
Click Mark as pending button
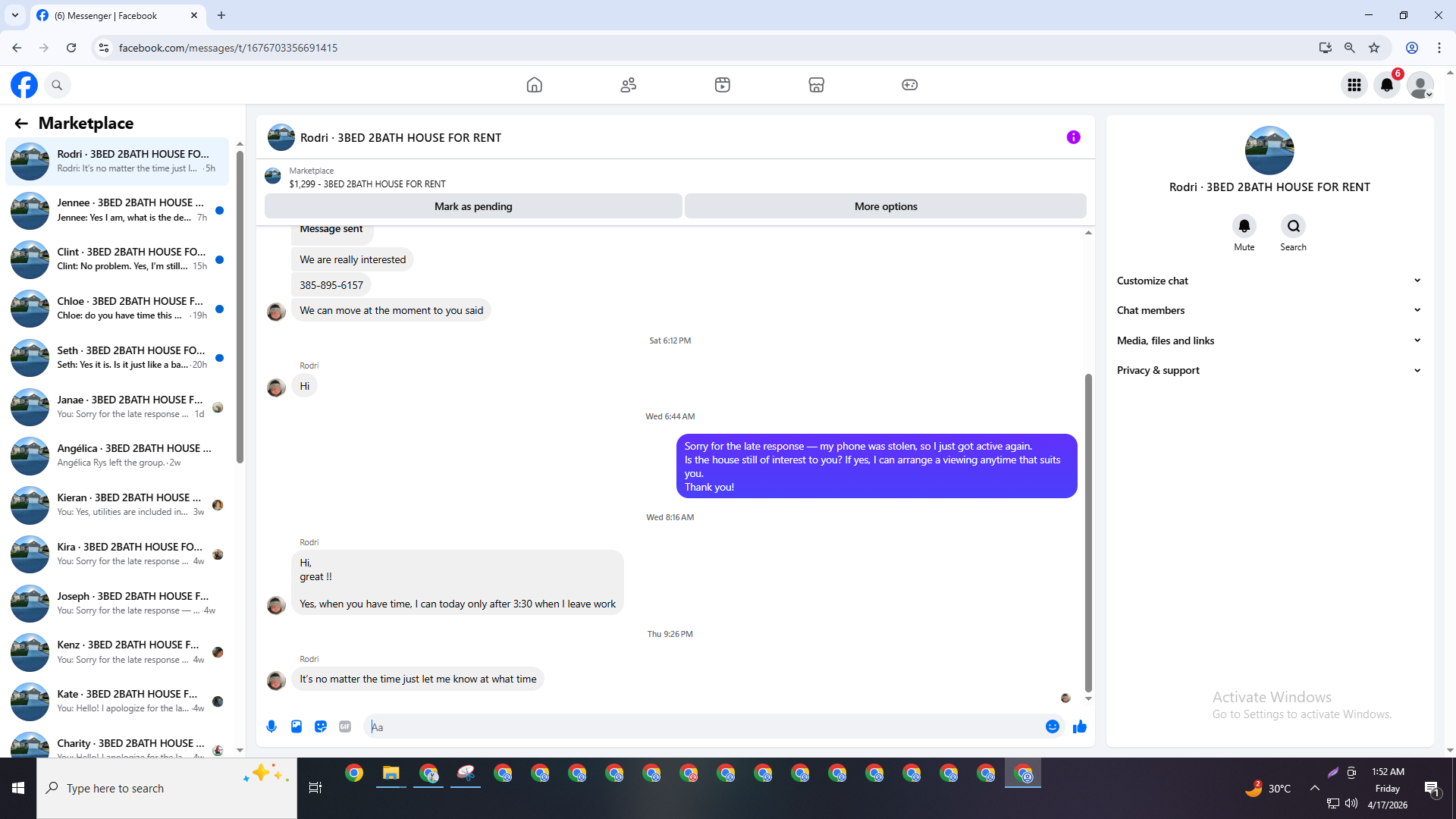pyautogui.click(x=473, y=206)
